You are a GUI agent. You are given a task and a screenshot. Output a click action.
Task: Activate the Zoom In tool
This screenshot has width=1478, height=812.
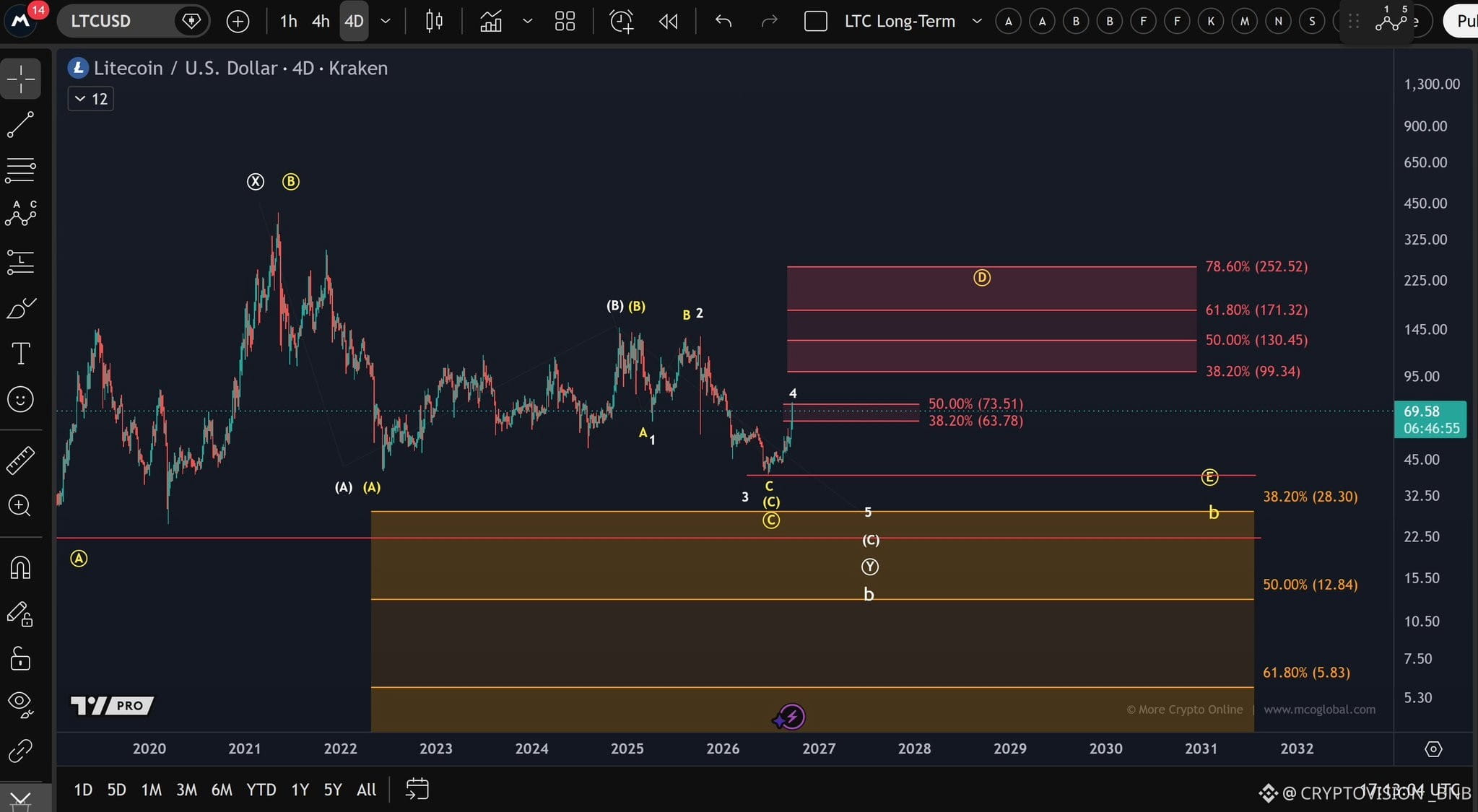point(20,505)
